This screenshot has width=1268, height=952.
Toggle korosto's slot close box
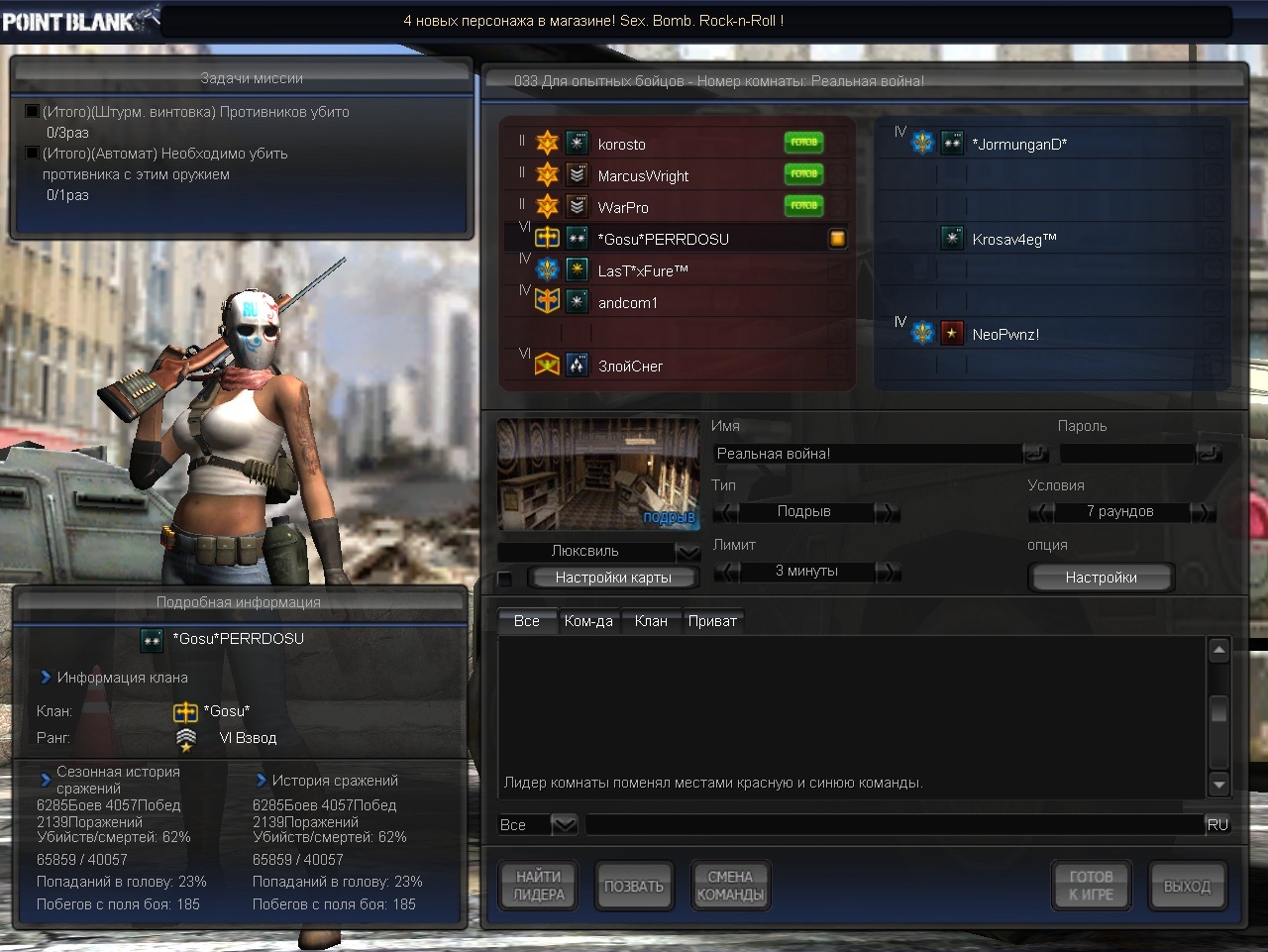tap(838, 144)
